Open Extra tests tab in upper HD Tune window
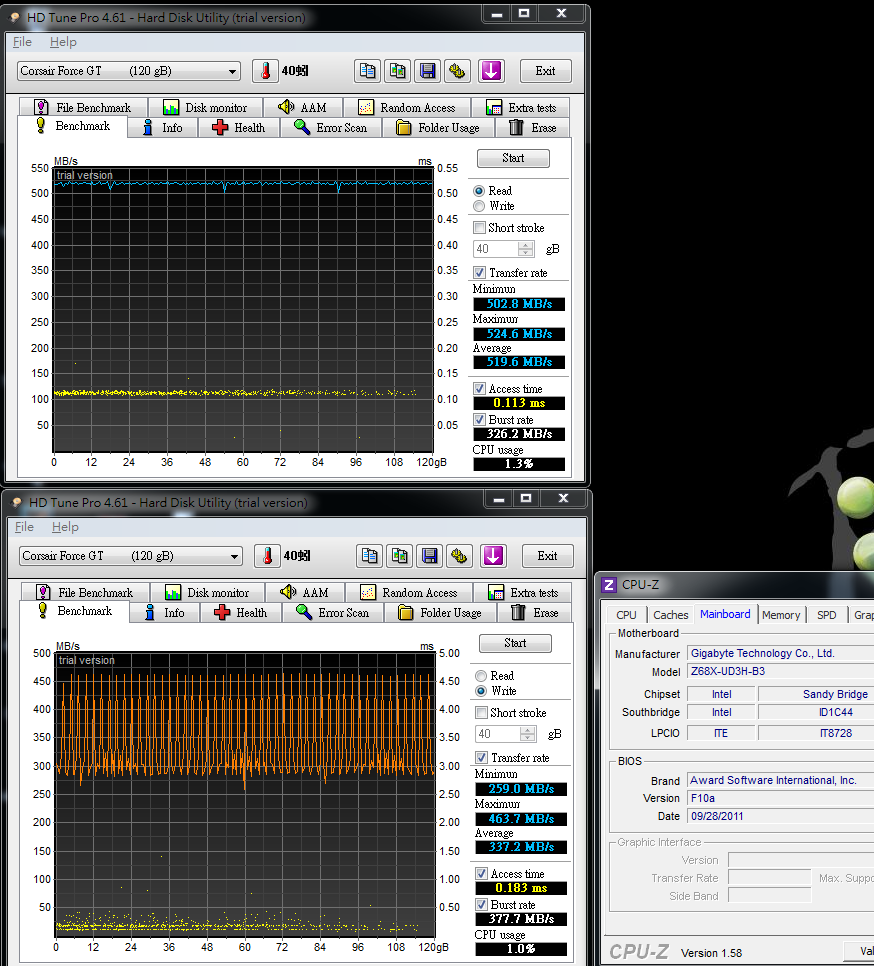 point(520,107)
